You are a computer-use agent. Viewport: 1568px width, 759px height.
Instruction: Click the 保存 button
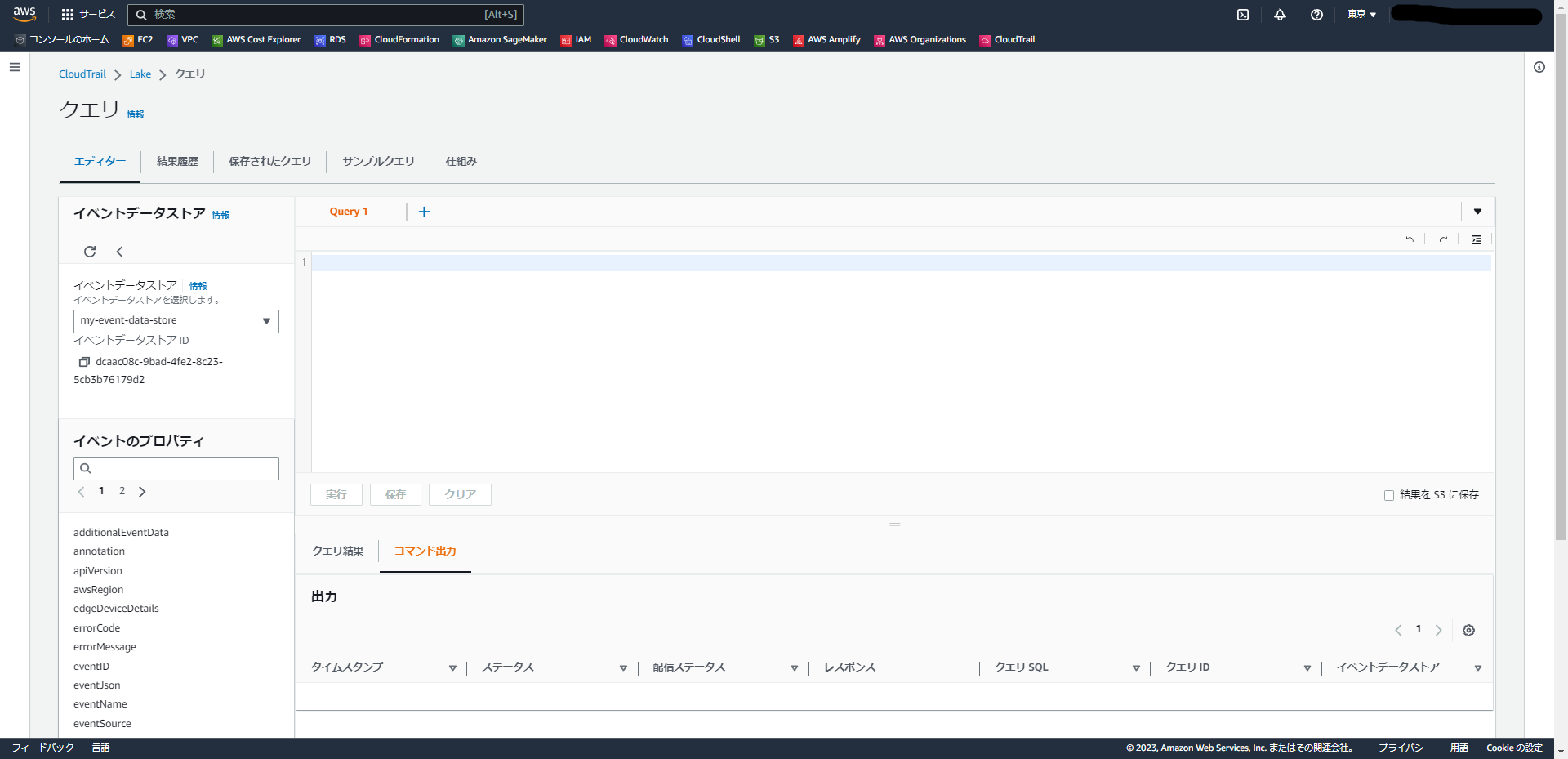pos(395,495)
